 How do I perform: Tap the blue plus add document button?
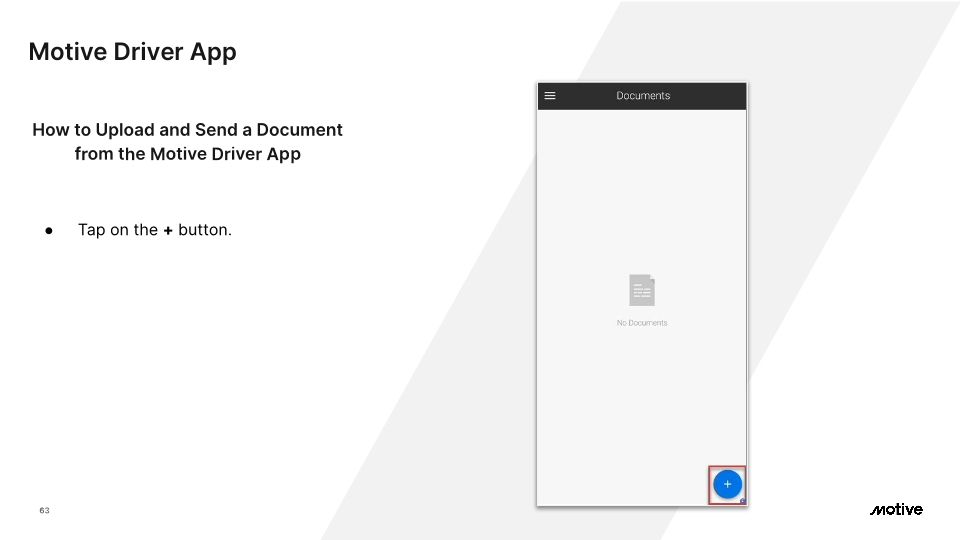(x=727, y=484)
